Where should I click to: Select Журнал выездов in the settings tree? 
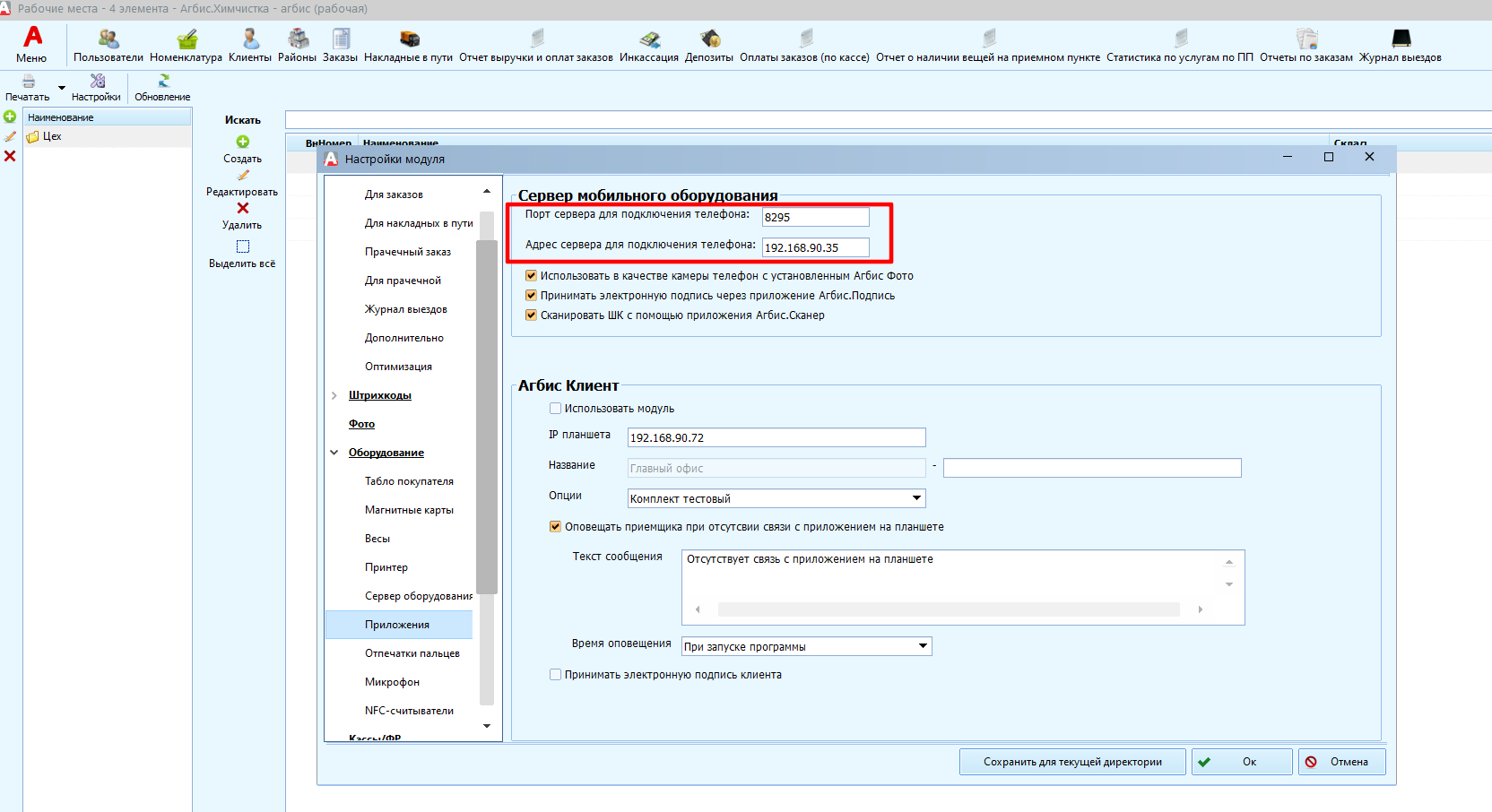tap(406, 309)
